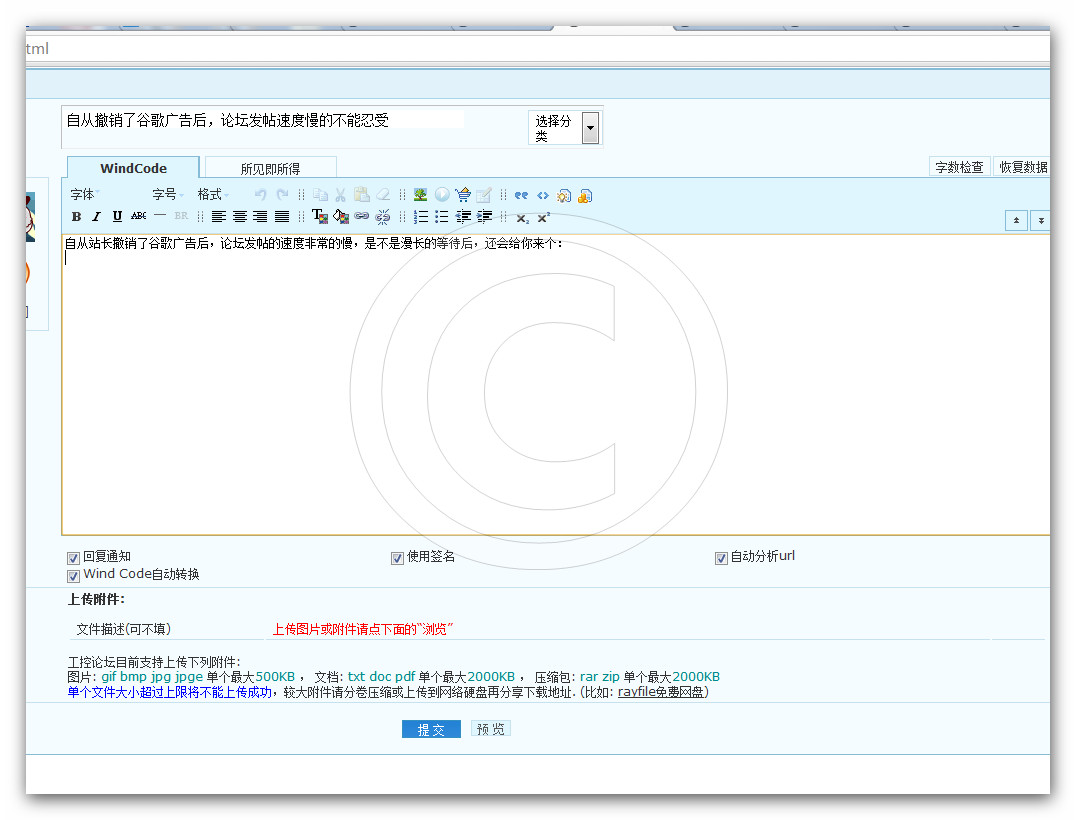Insert a numbered list
1076x820 pixels.
pos(421,216)
